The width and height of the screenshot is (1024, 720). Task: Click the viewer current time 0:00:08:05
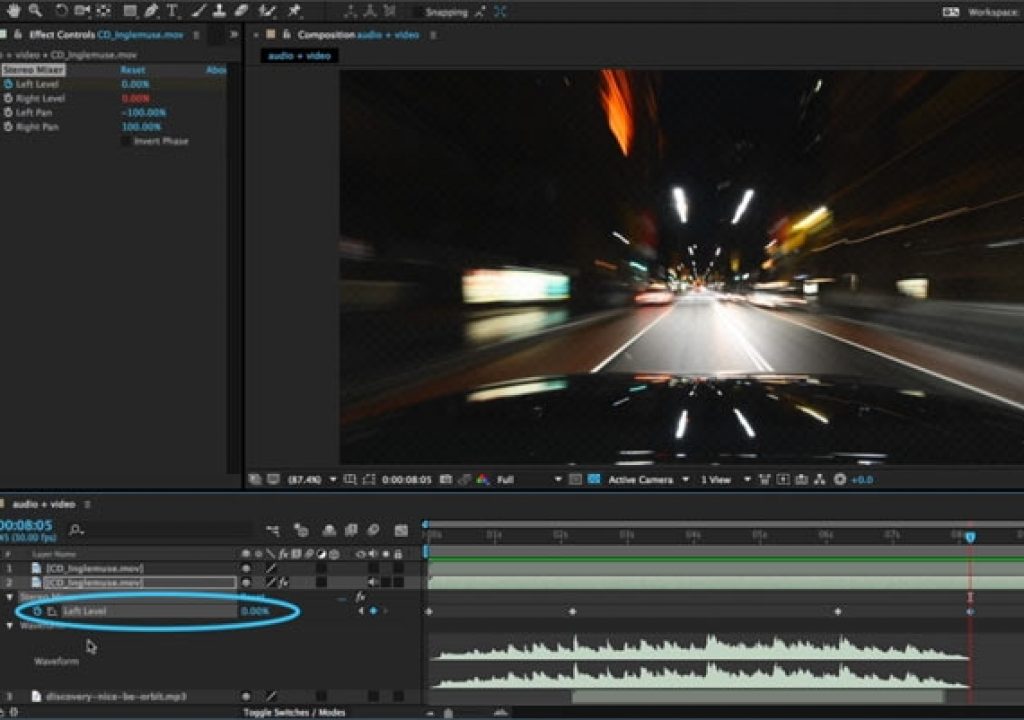point(406,480)
